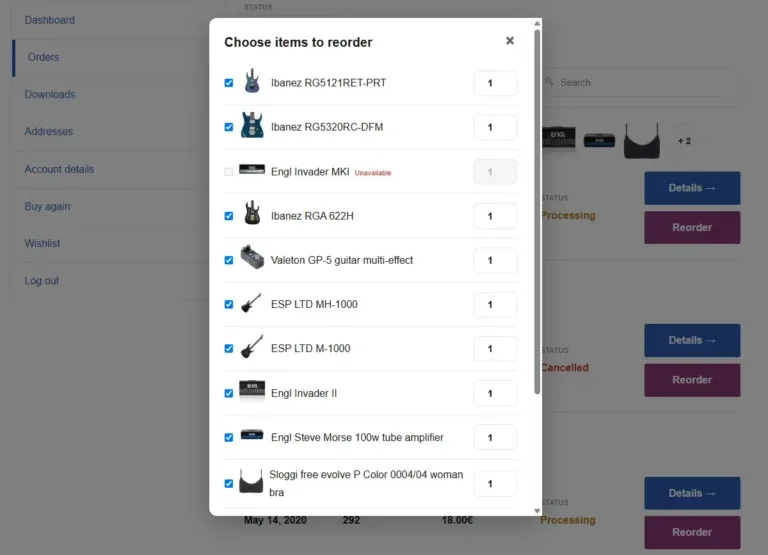Click Engl Steve Morse amplifier thumbnail
The height and width of the screenshot is (555, 768).
pyautogui.click(x=252, y=434)
